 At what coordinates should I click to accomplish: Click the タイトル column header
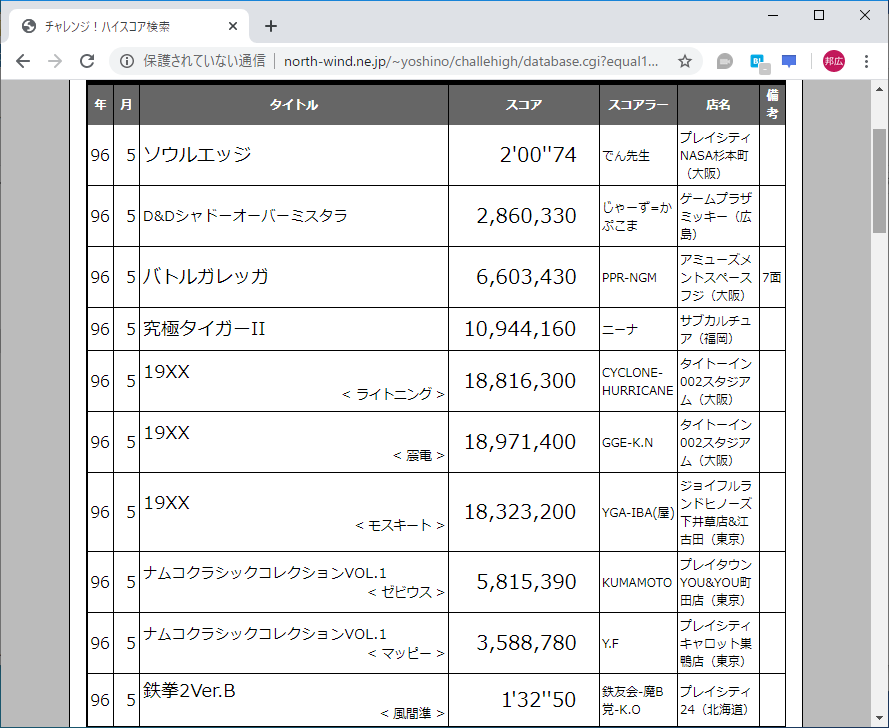[294, 104]
